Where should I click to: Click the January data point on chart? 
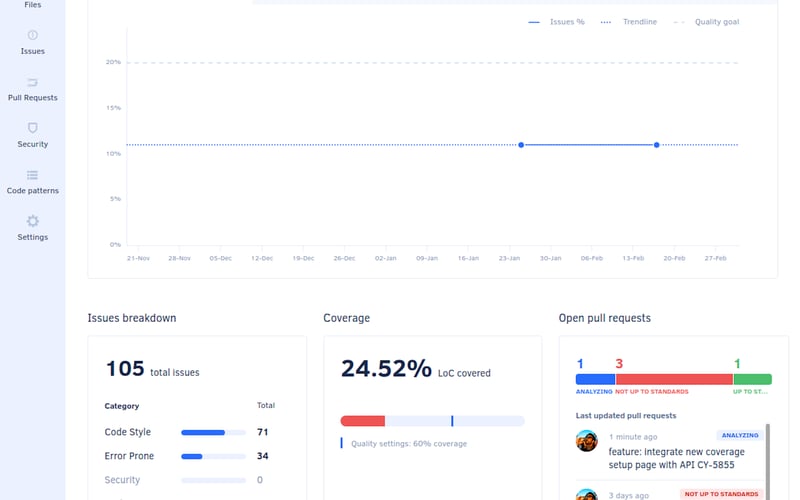[521, 145]
